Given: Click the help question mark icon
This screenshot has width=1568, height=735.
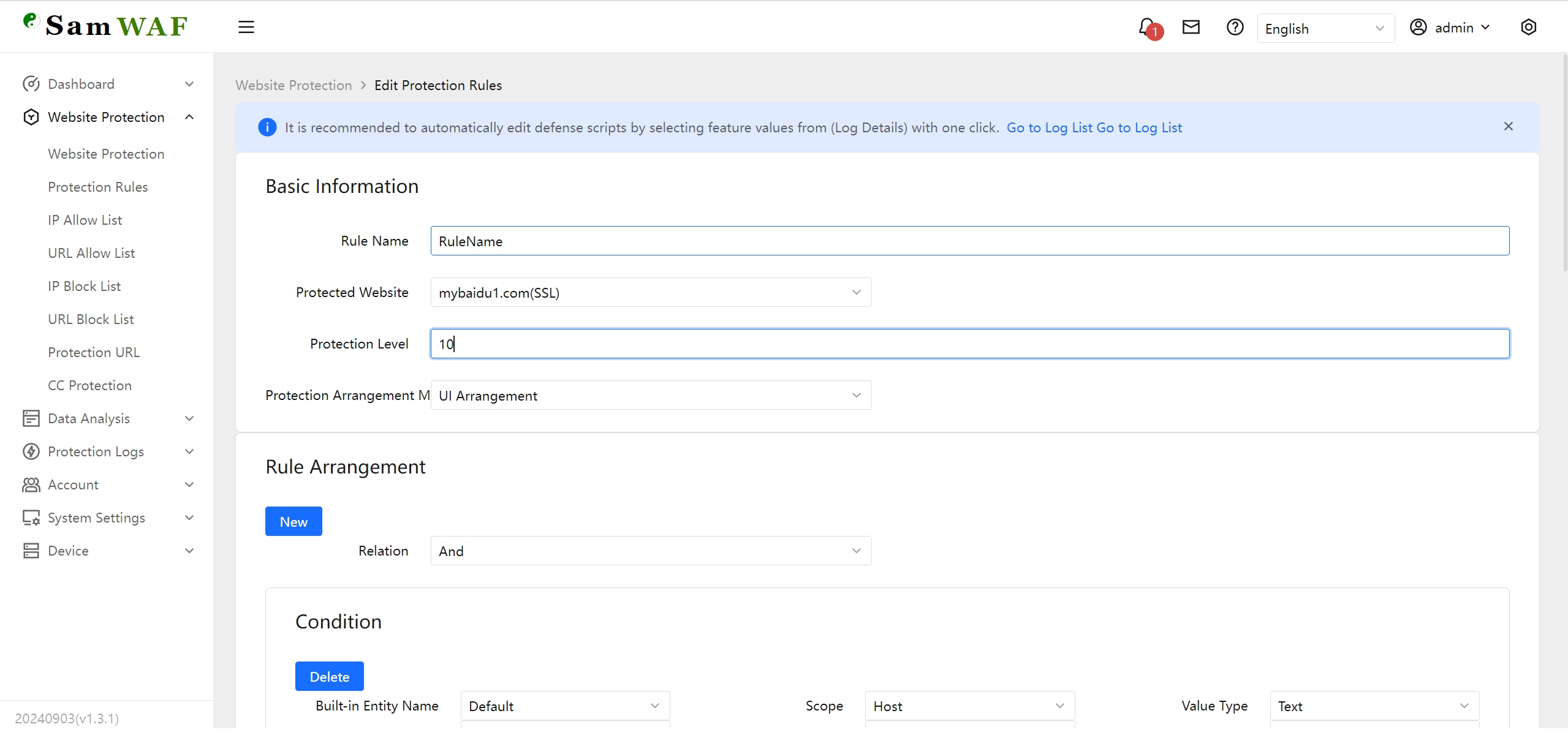Looking at the screenshot, I should click(x=1235, y=28).
